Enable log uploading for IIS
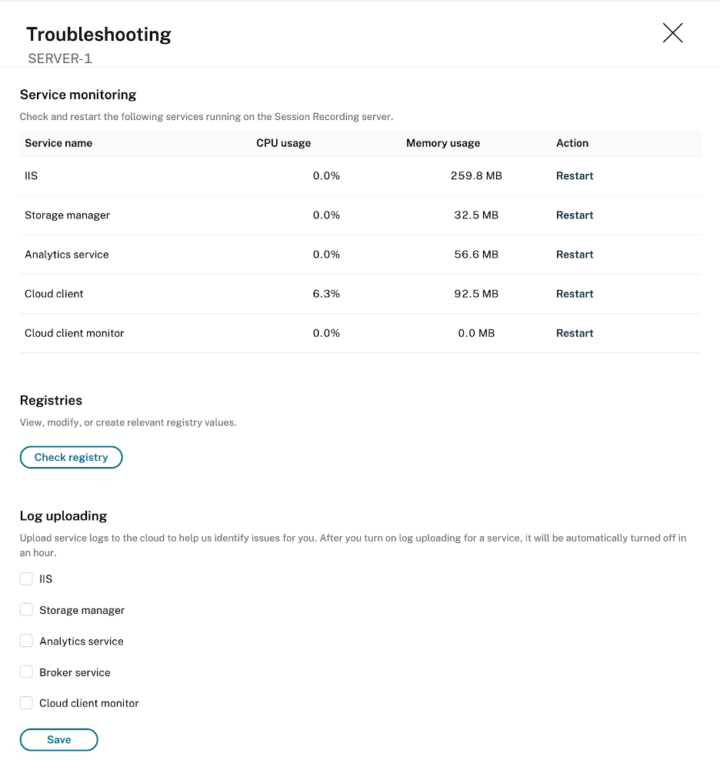Image resolution: width=720 pixels, height=777 pixels. point(27,579)
